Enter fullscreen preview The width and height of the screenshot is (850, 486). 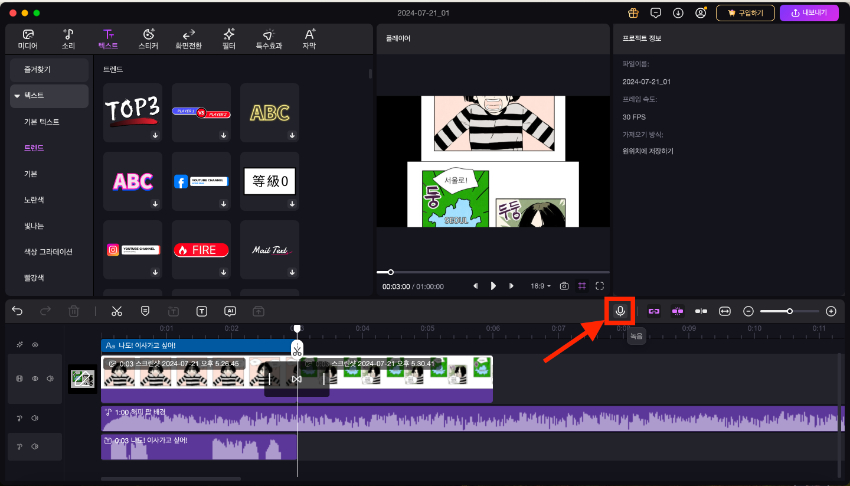click(600, 286)
